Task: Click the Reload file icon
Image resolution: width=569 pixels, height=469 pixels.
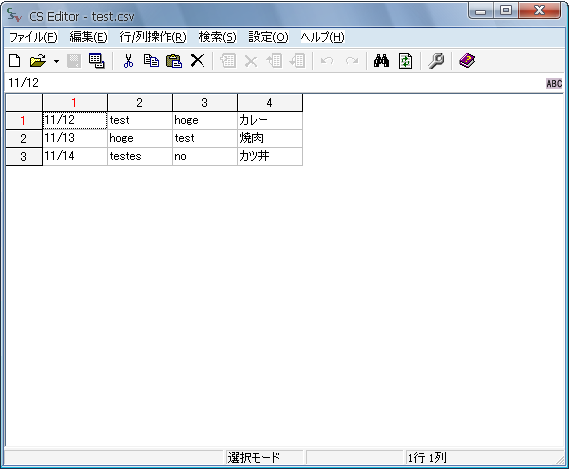Action: coord(405,61)
